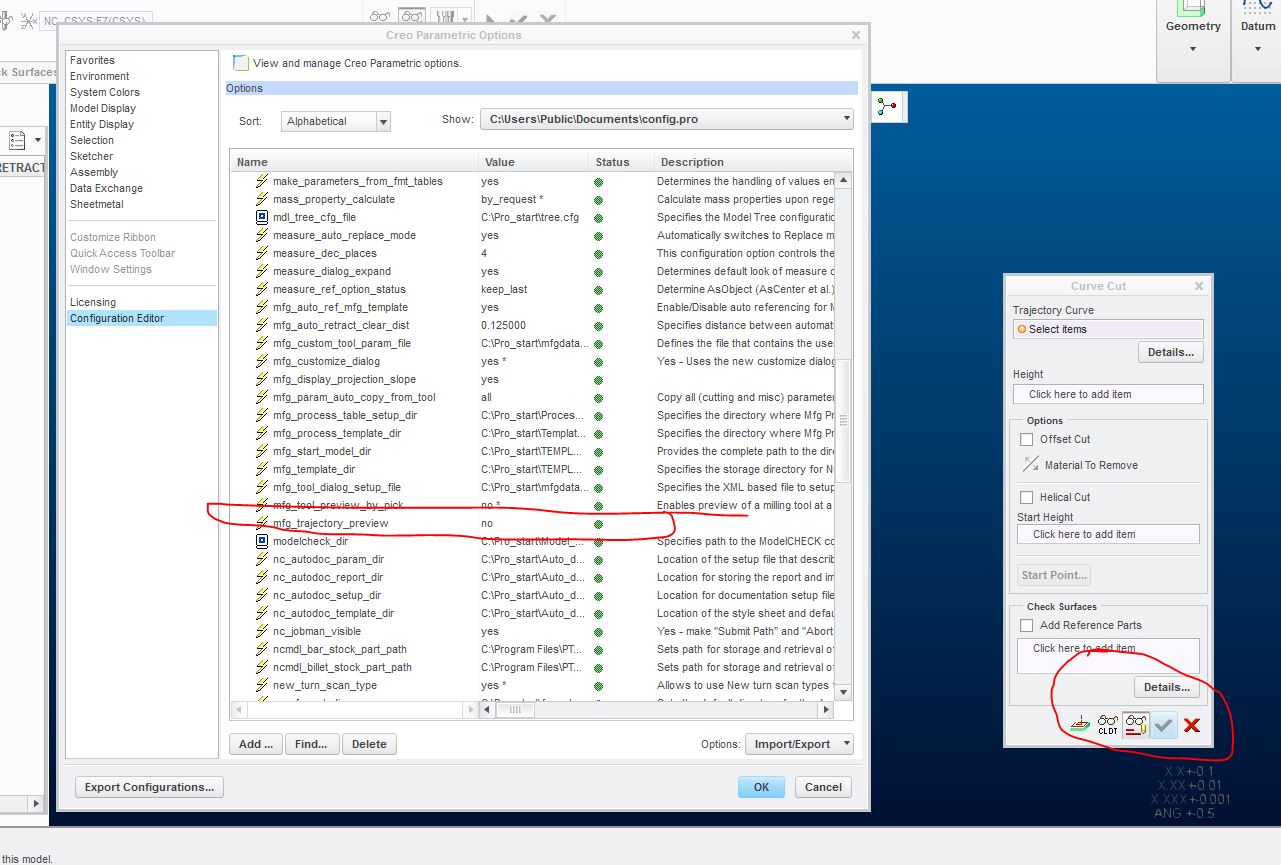Click Export Configurations... button
1281x865 pixels.
click(x=149, y=787)
